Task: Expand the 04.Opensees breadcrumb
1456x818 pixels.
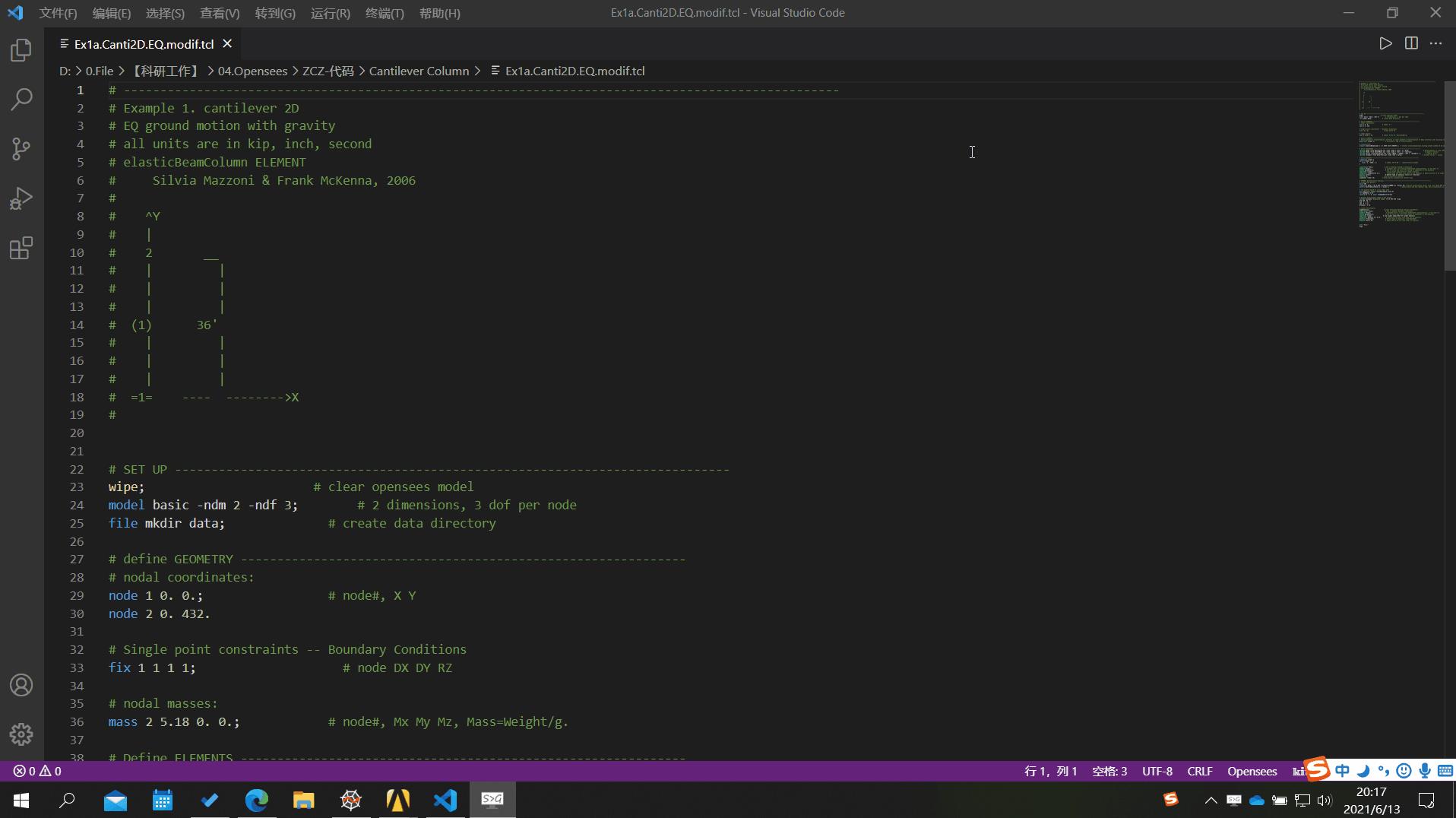Action: pos(252,71)
